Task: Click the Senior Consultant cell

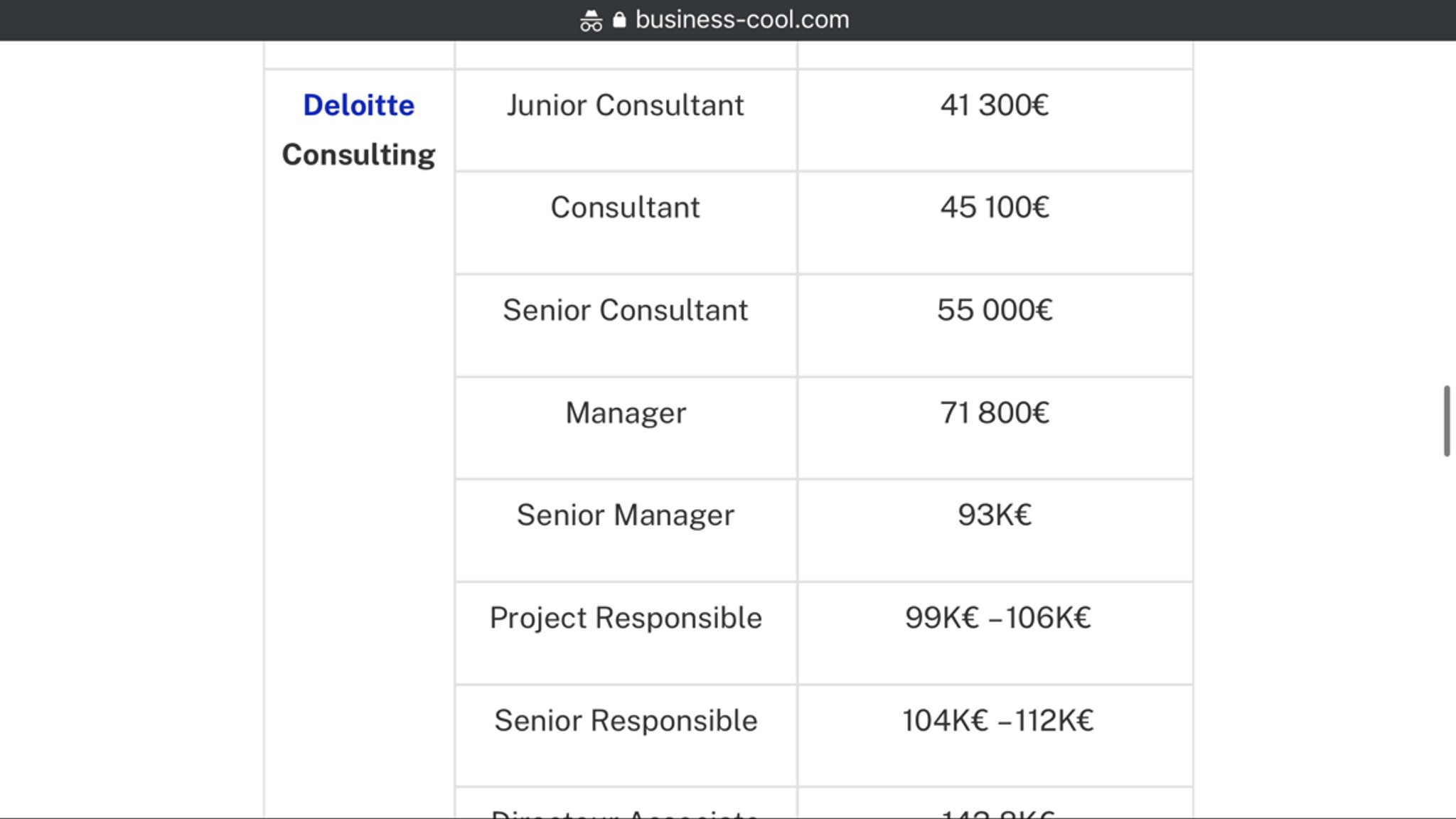Action: coord(626,326)
